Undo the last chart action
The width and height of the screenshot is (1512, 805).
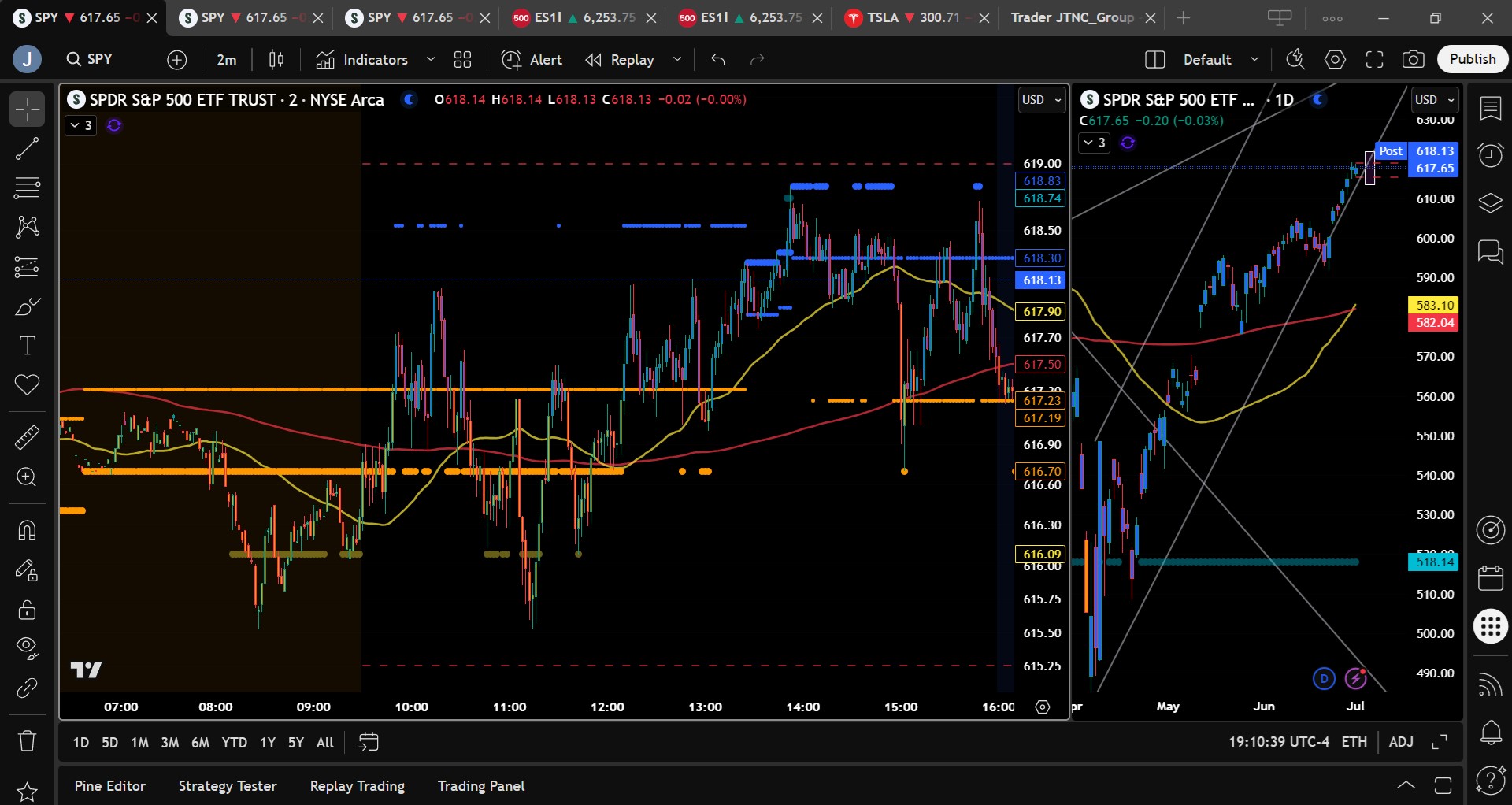(717, 59)
